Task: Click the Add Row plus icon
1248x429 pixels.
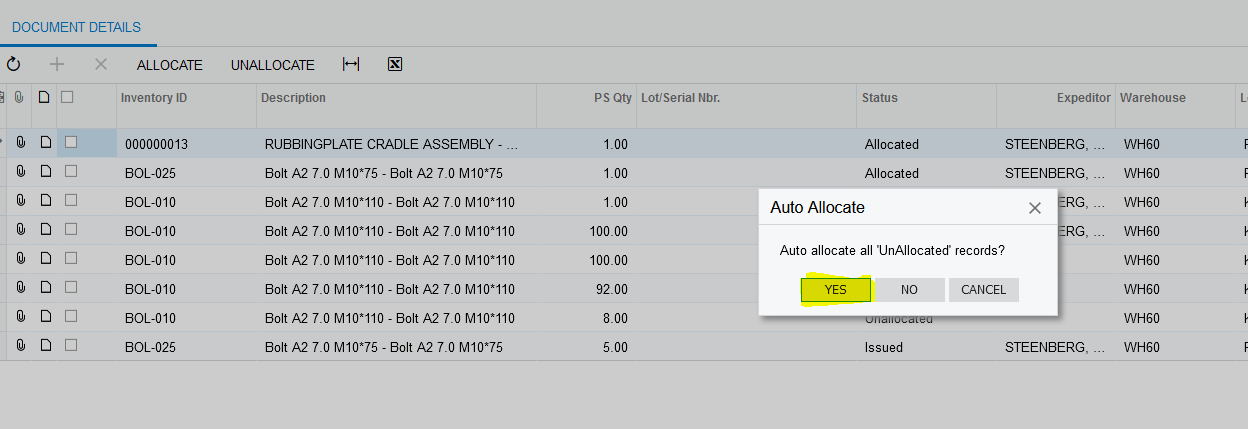Action: pyautogui.click(x=57, y=65)
